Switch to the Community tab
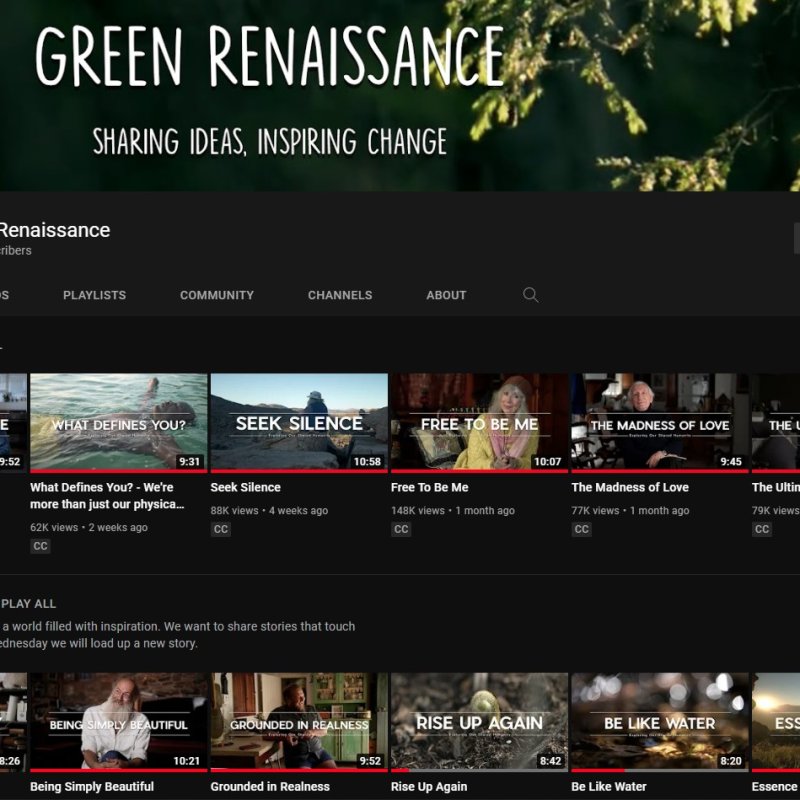 (217, 295)
